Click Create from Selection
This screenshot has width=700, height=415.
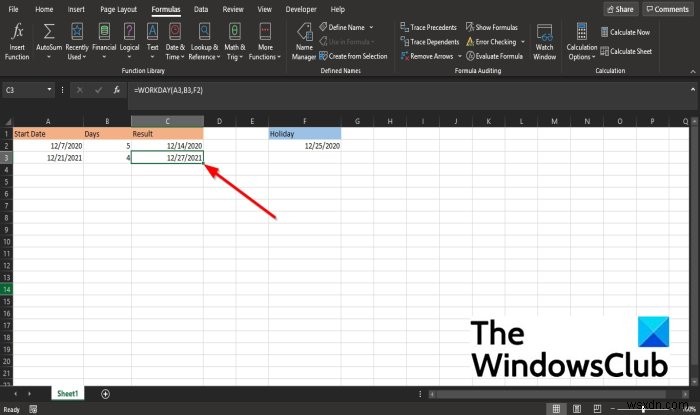[x=353, y=56]
